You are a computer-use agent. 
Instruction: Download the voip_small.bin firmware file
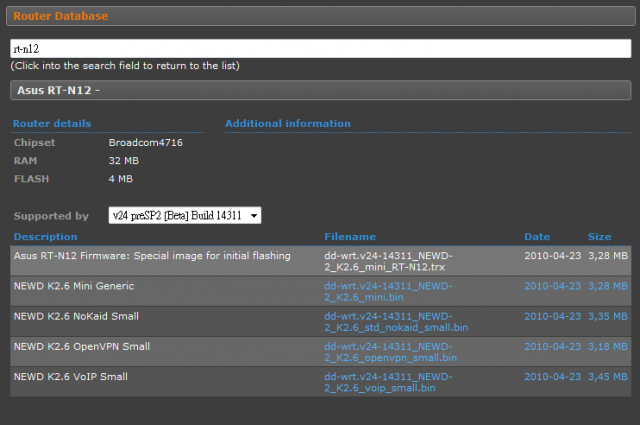click(388, 382)
